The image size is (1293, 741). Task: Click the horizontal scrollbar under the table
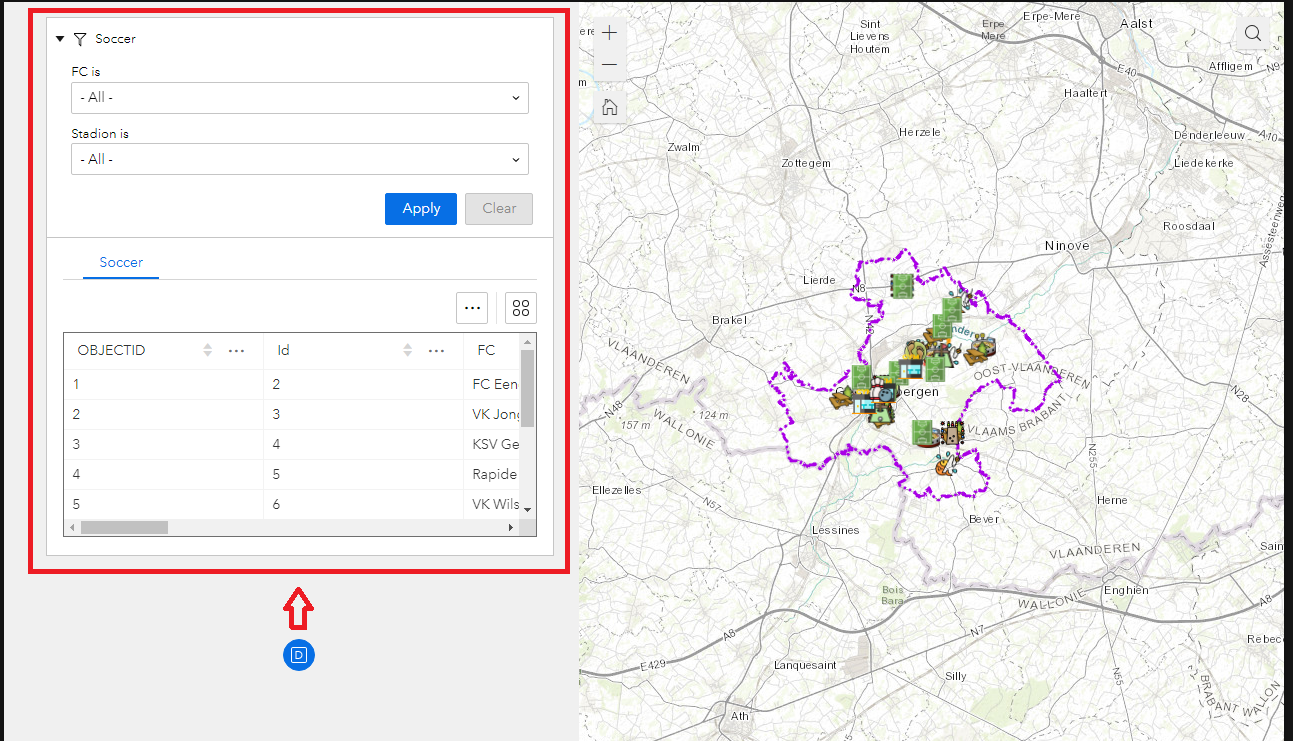tap(123, 526)
